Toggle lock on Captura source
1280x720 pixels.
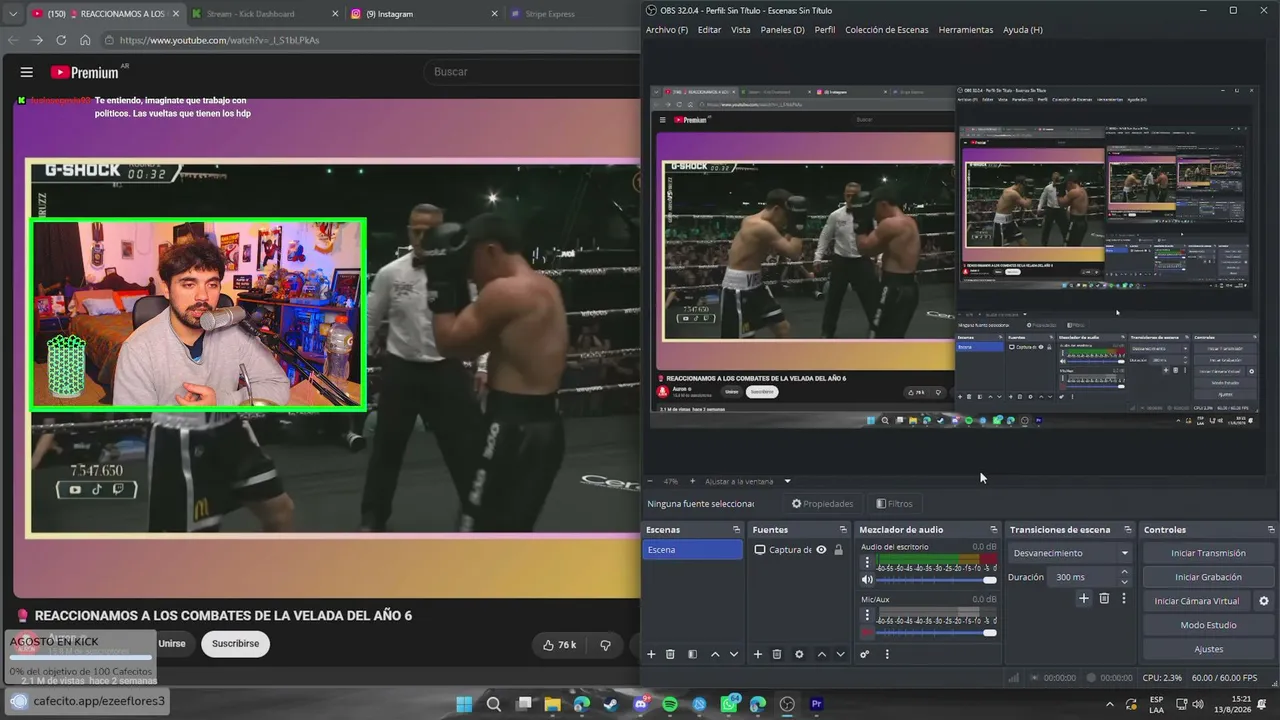pos(838,550)
